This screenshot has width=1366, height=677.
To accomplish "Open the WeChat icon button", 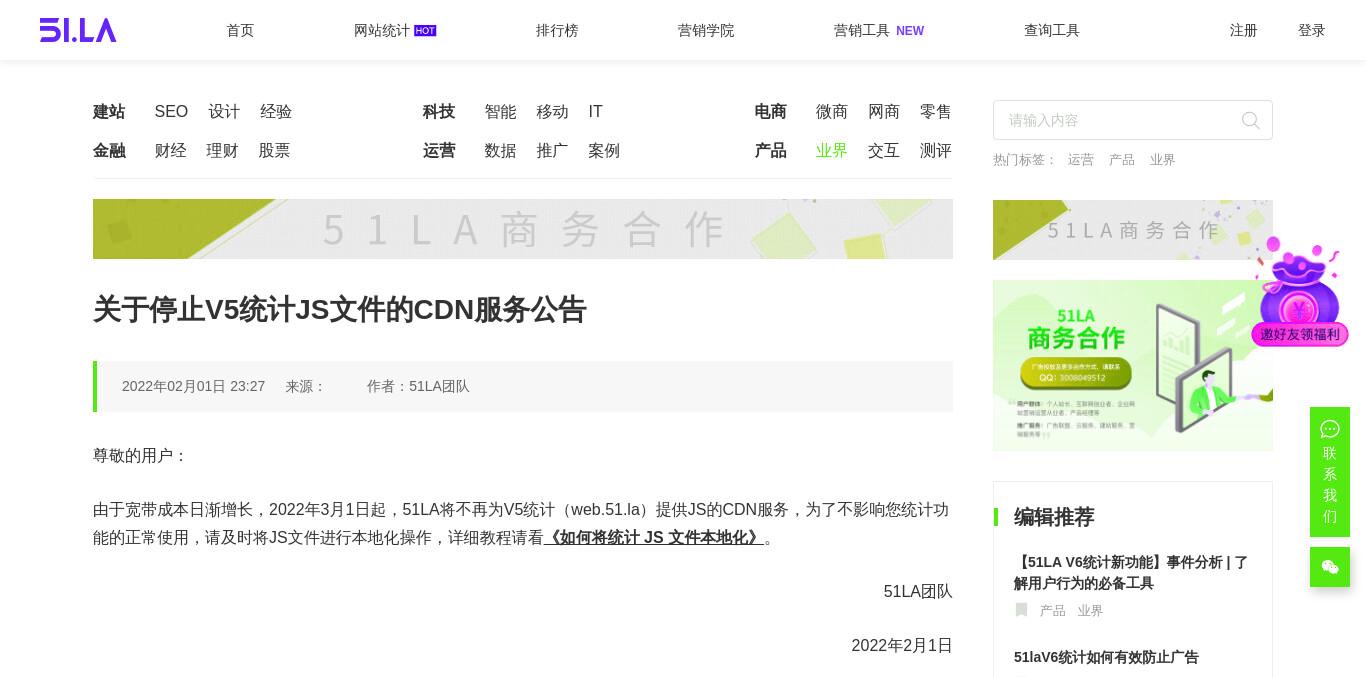I will pos(1330,567).
